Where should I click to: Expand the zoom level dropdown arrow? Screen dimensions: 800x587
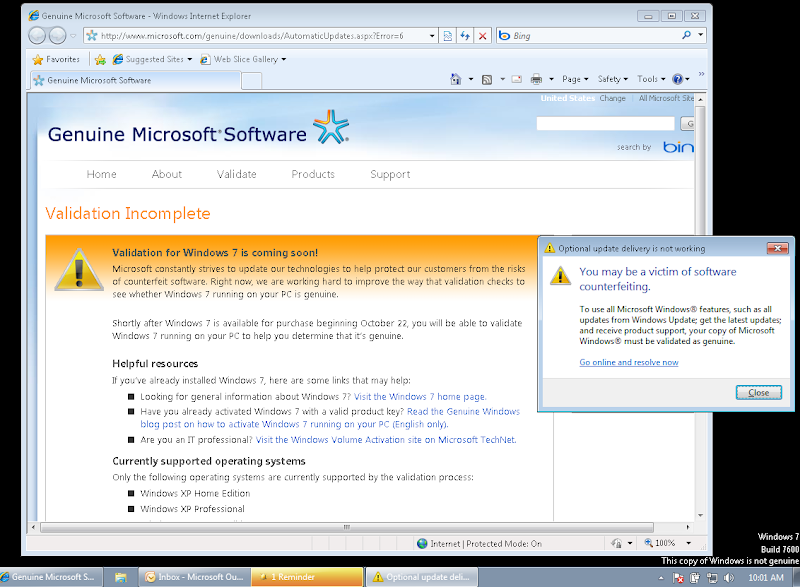pos(688,543)
